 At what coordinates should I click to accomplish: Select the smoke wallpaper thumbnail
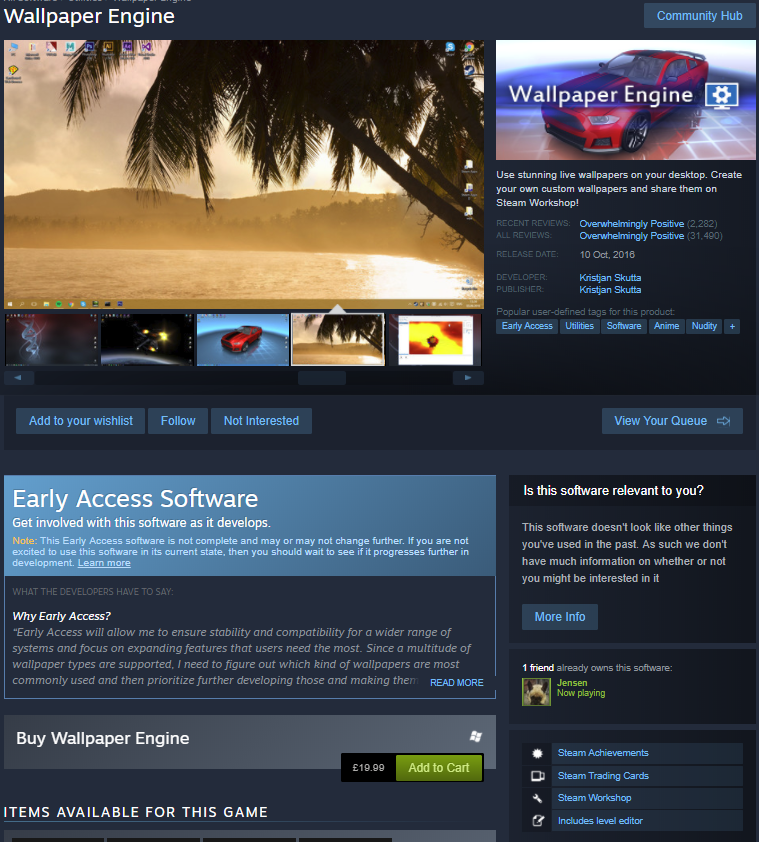[x=52, y=340]
